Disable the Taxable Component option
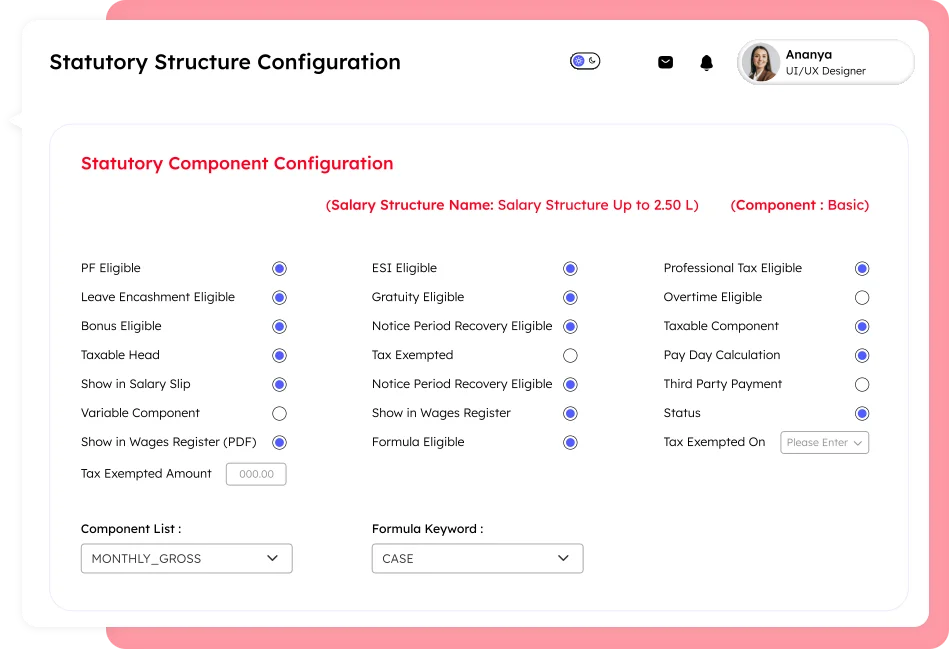Viewport: 949px width, 649px height. (862, 326)
